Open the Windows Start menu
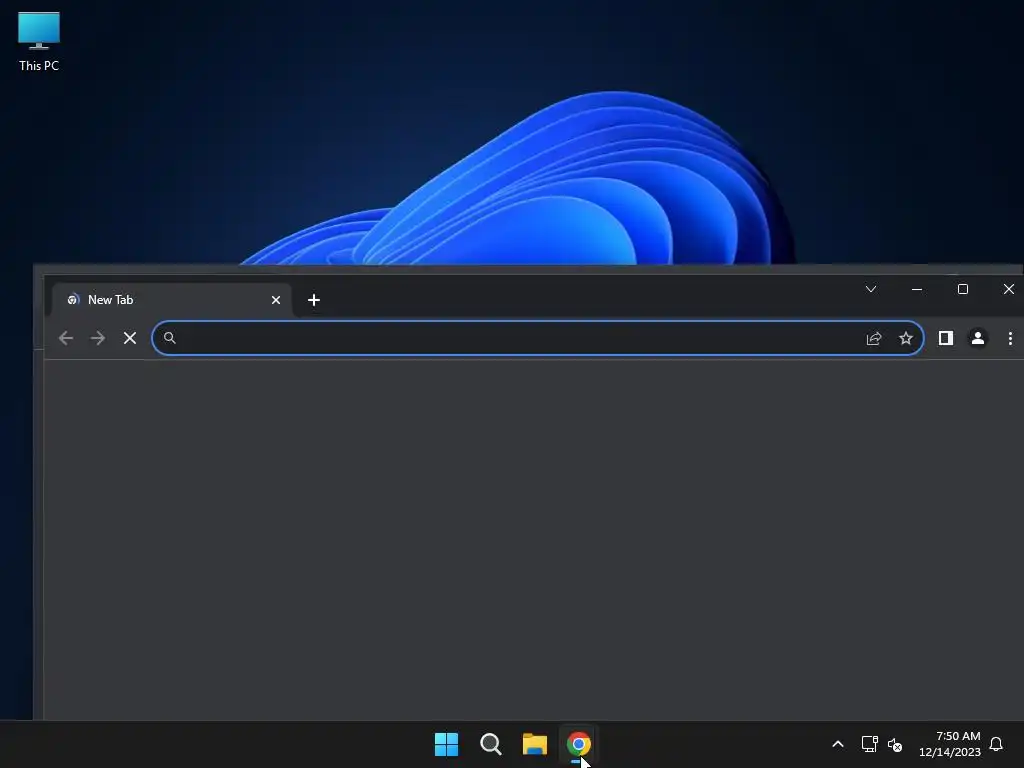 447,744
